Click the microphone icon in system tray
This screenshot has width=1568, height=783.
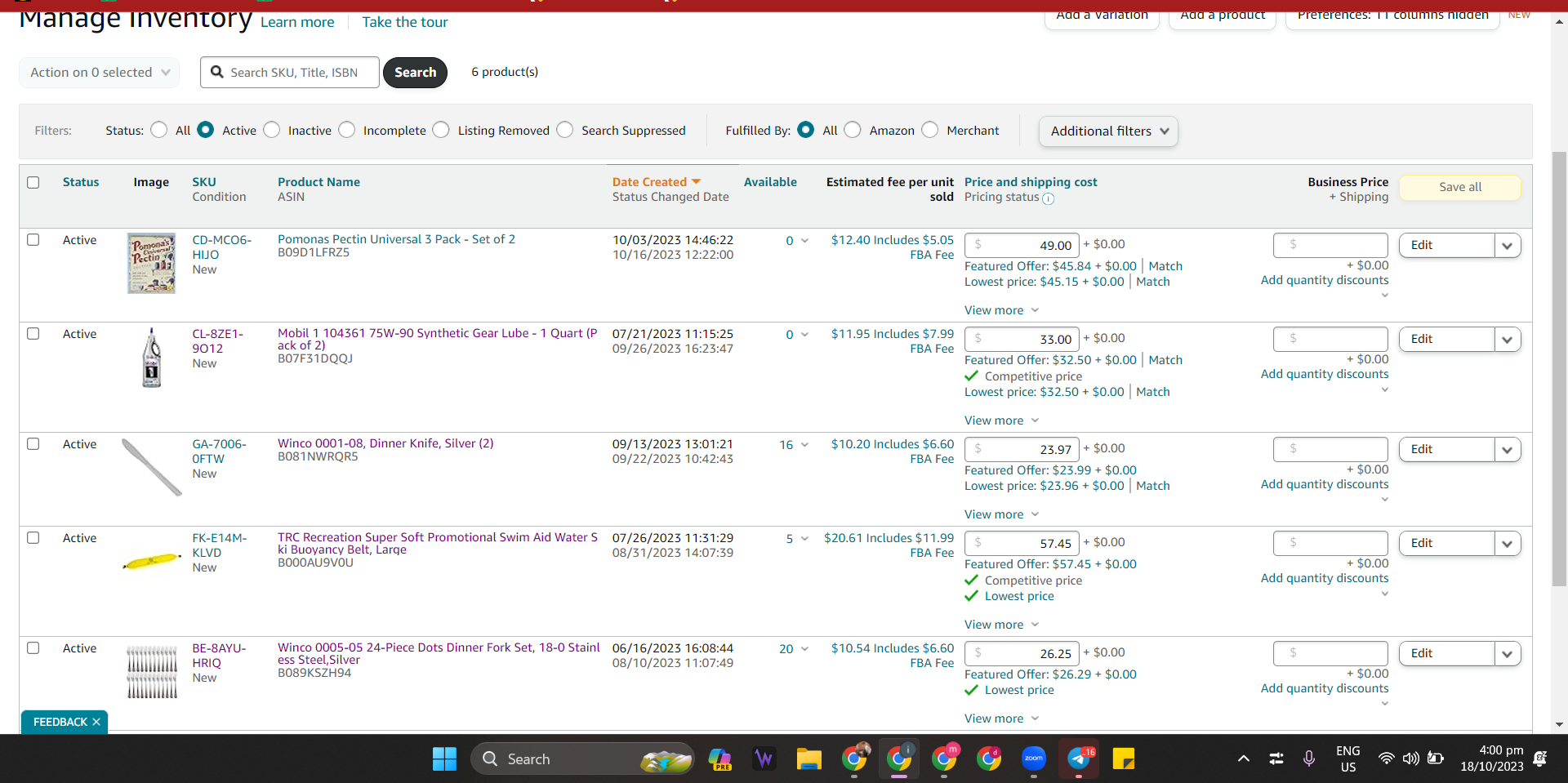point(1309,759)
